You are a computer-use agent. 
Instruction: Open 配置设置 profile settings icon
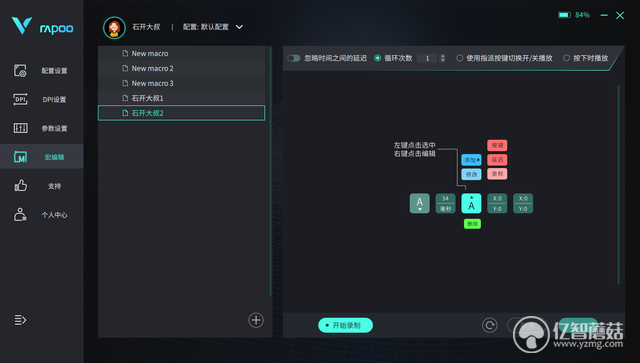coord(20,71)
